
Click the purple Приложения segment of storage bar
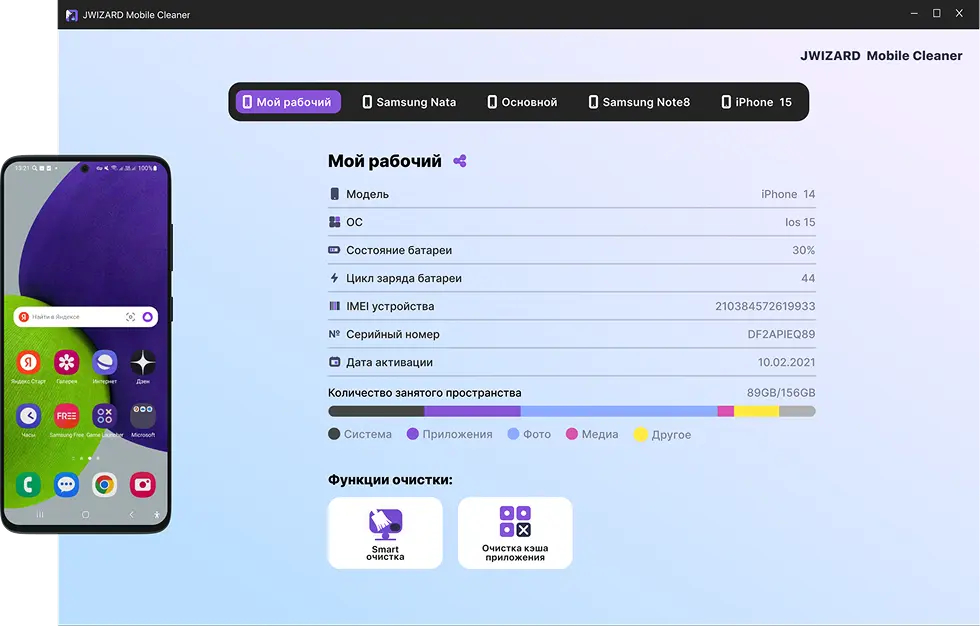(x=472, y=411)
